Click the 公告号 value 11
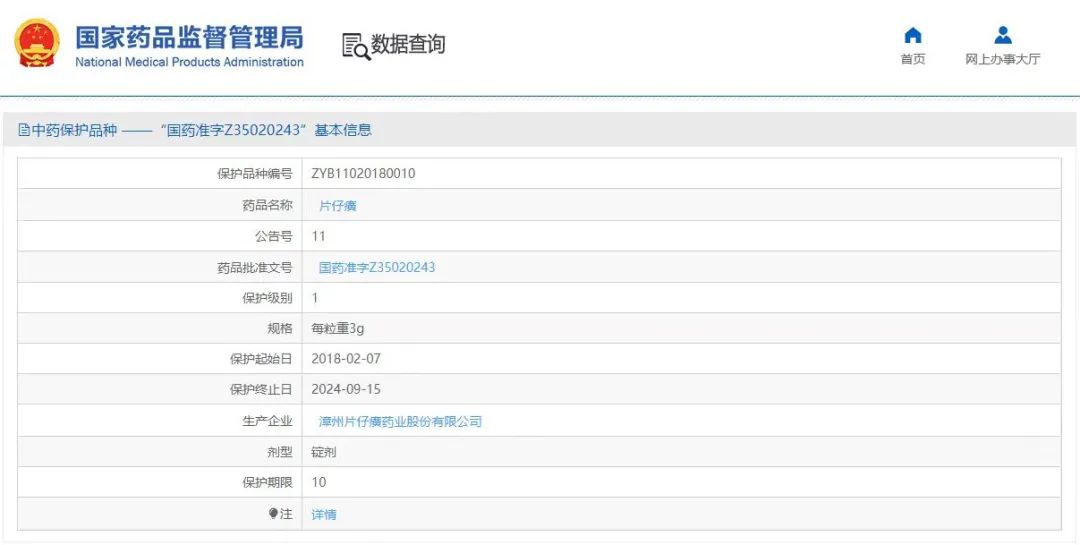The image size is (1080, 545). pyautogui.click(x=318, y=236)
